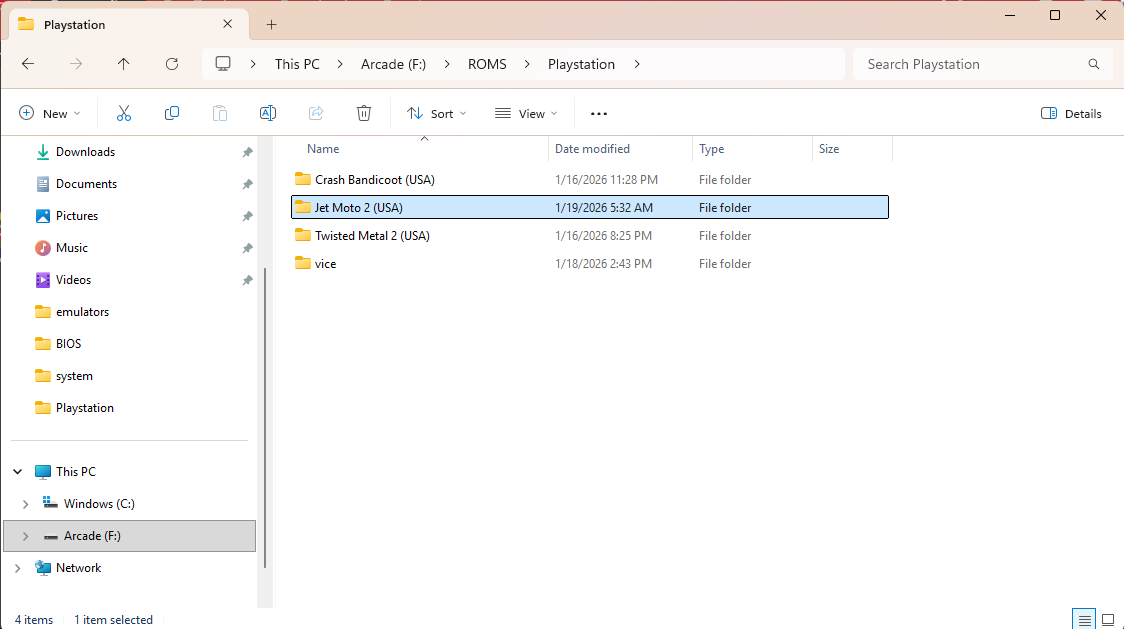Sort by the Date modified column header
Viewport: 1124px width, 629px height.
click(592, 149)
